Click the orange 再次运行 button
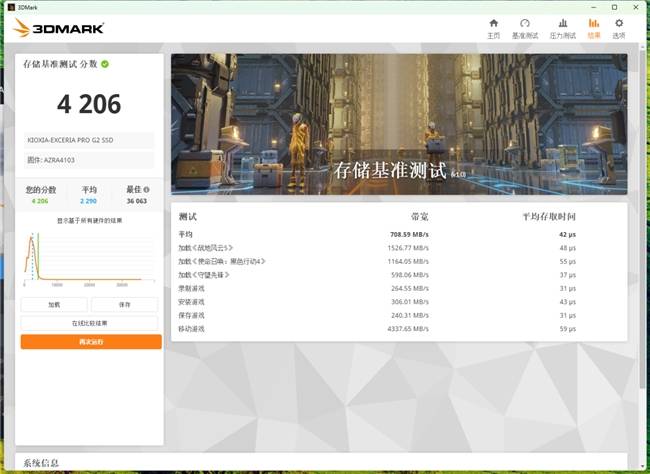 (91, 342)
